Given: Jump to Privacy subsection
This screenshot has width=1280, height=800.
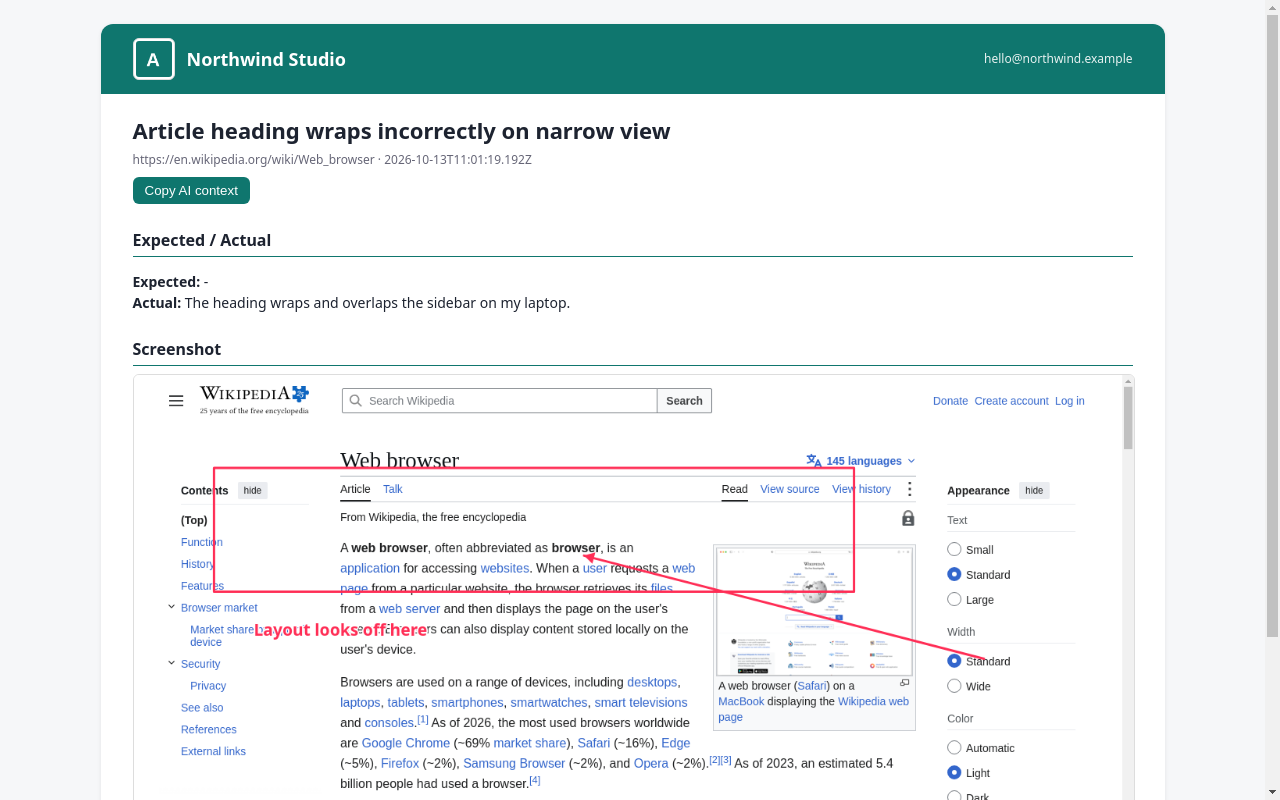Looking at the screenshot, I should pos(208,686).
